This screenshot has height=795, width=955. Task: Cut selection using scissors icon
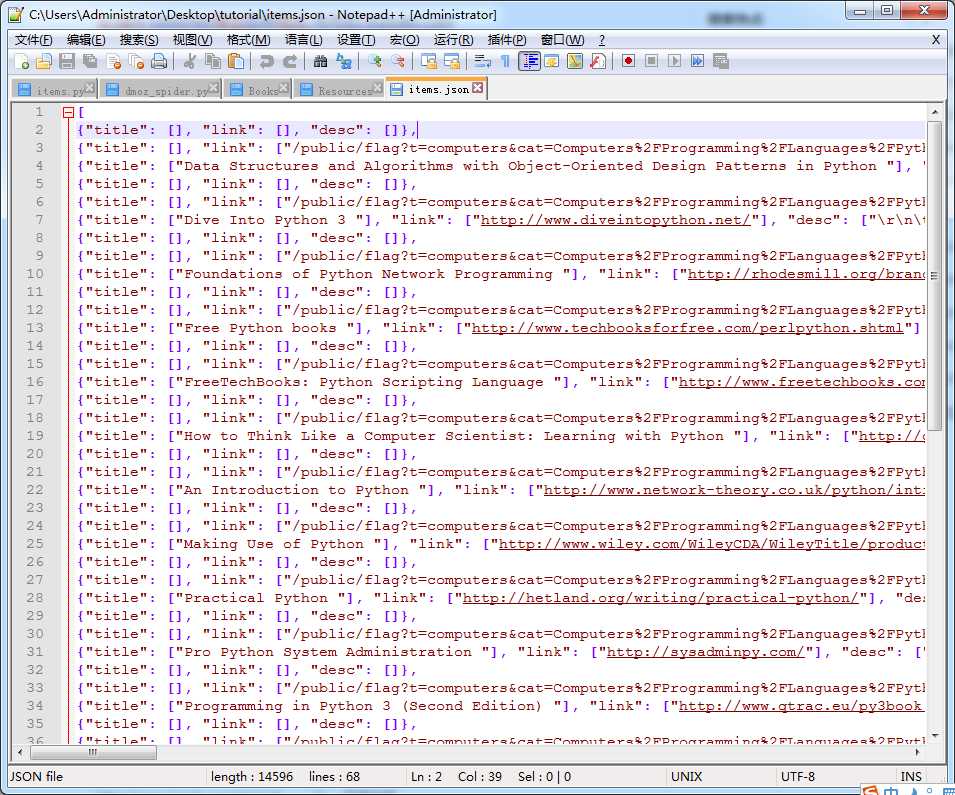[x=189, y=61]
